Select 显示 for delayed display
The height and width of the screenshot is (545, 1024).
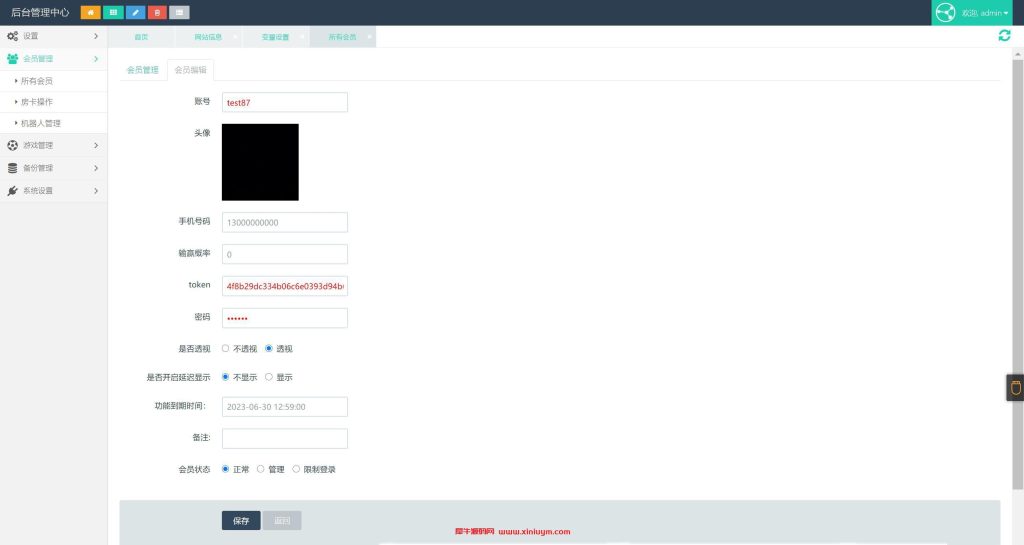click(x=269, y=377)
